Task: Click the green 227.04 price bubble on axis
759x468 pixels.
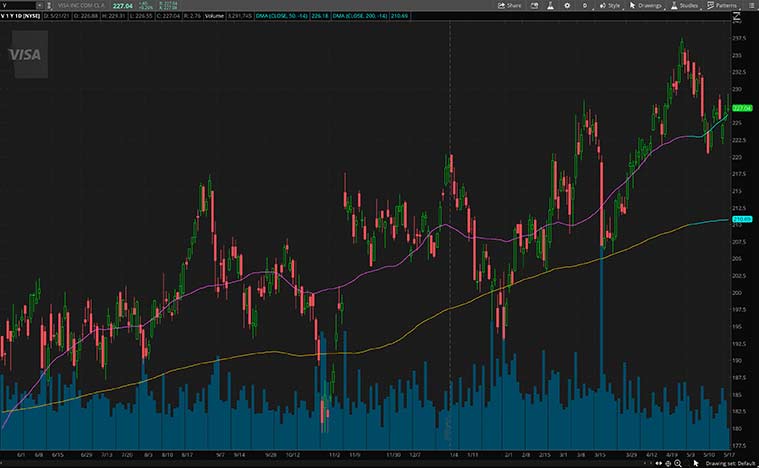Action: (742, 107)
